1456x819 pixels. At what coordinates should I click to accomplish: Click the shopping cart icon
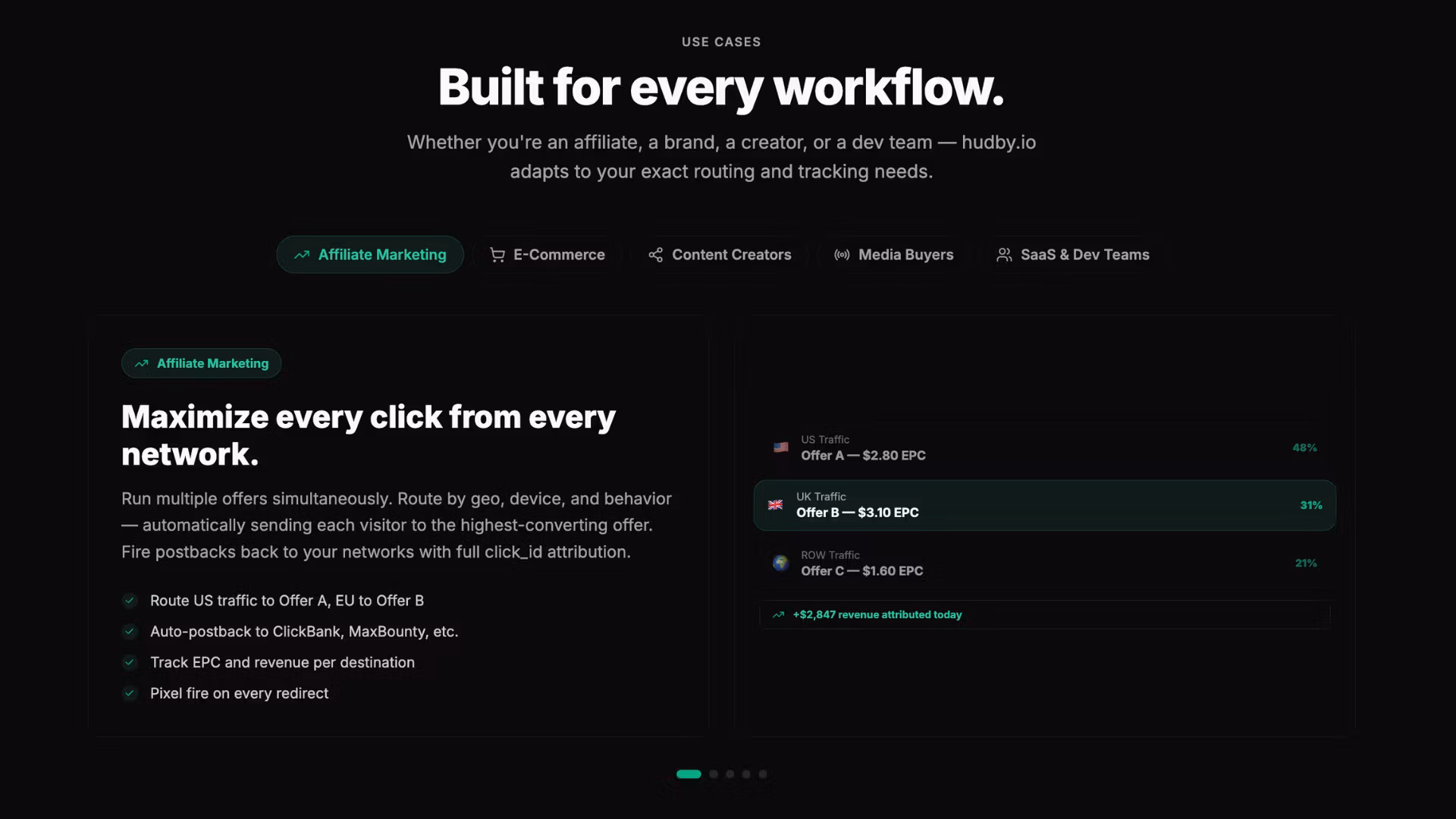(497, 255)
